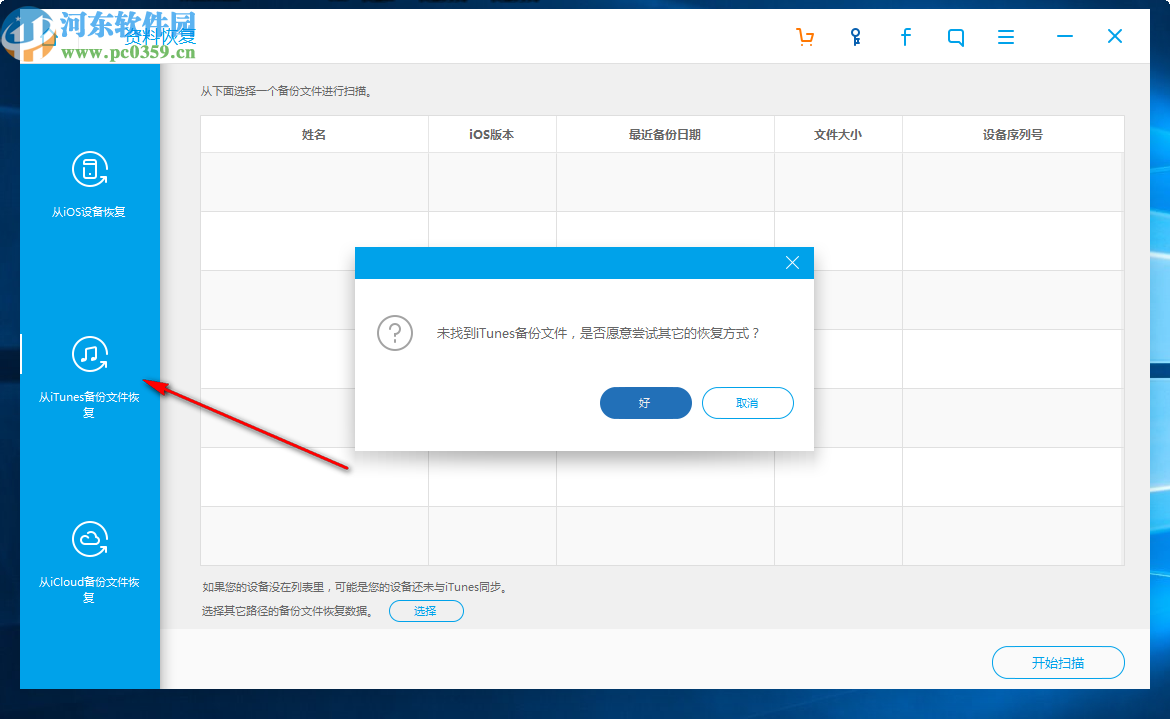Screen dimensions: 1170x719
Task: Confirm with the 好 button
Action: pyautogui.click(x=645, y=402)
